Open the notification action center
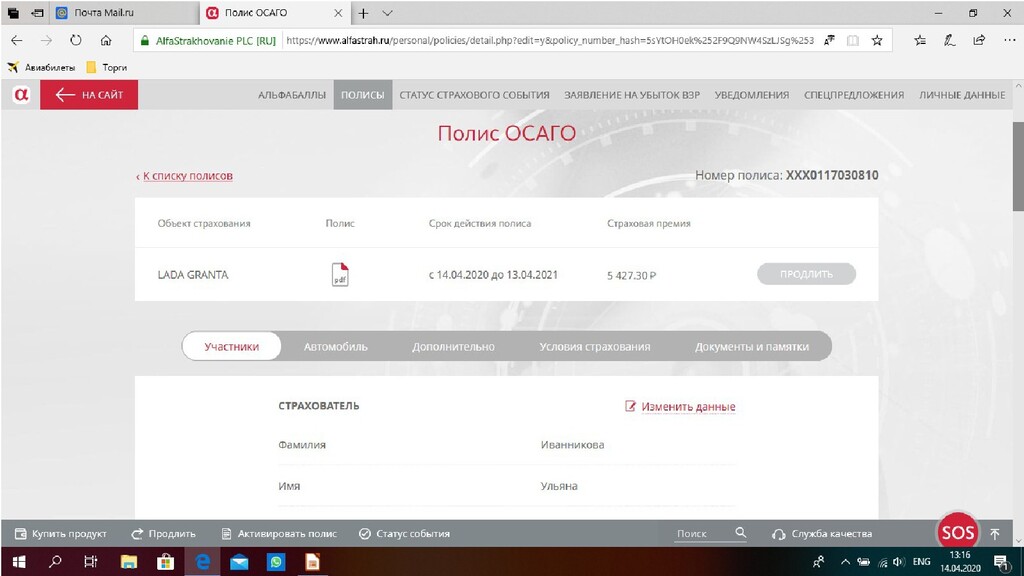Screen dimensions: 1024x576 click(1001, 562)
